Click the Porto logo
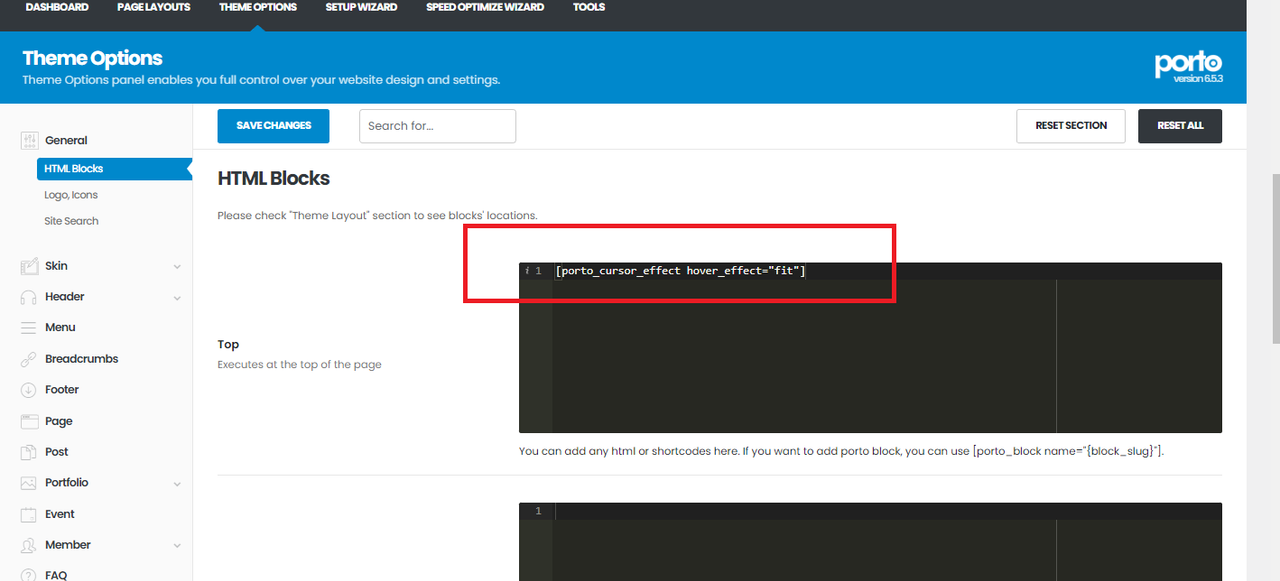 tap(1189, 63)
